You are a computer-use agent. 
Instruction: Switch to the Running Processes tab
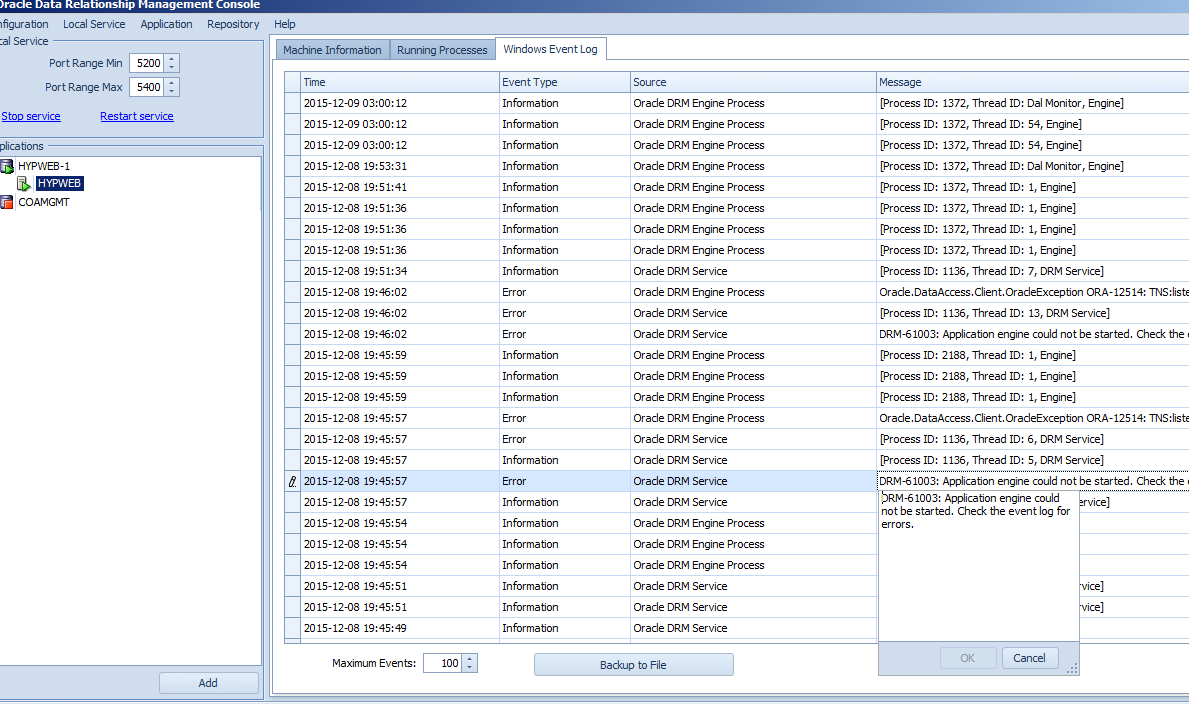click(x=442, y=50)
